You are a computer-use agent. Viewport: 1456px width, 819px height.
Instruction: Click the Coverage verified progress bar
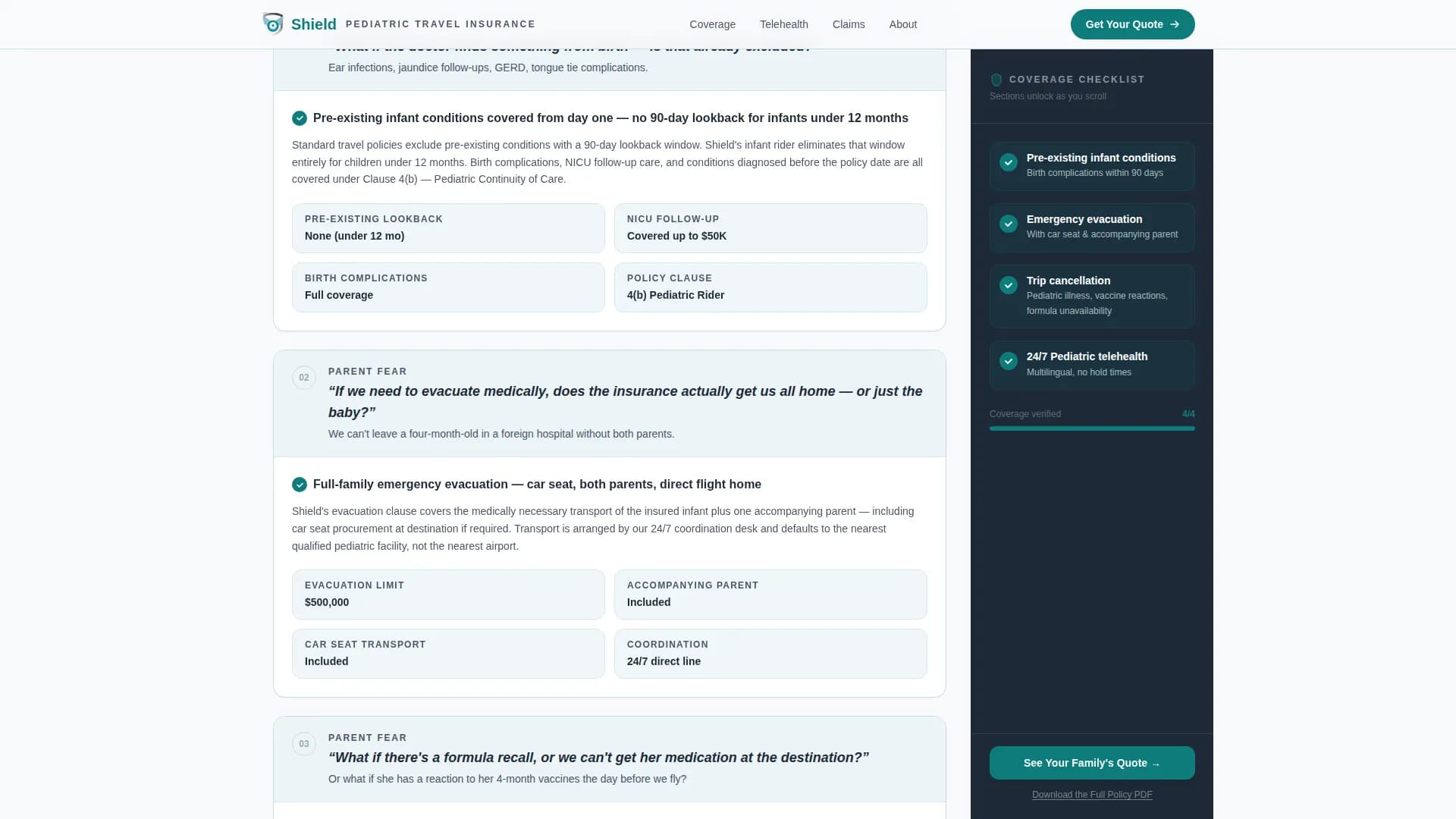tap(1092, 428)
